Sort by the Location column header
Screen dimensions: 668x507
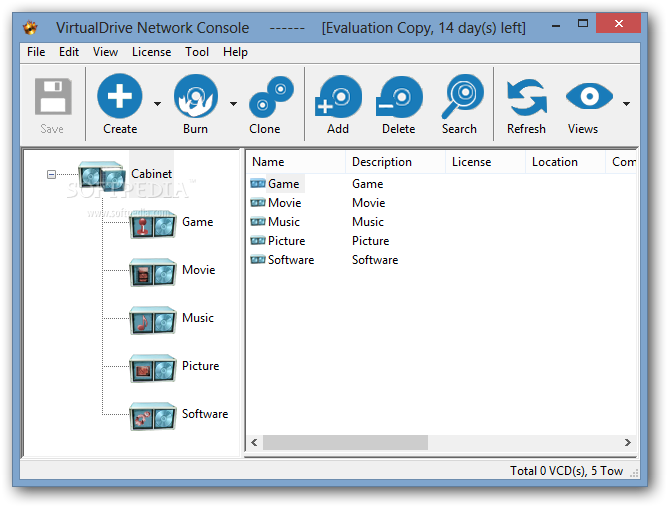pyautogui.click(x=566, y=162)
